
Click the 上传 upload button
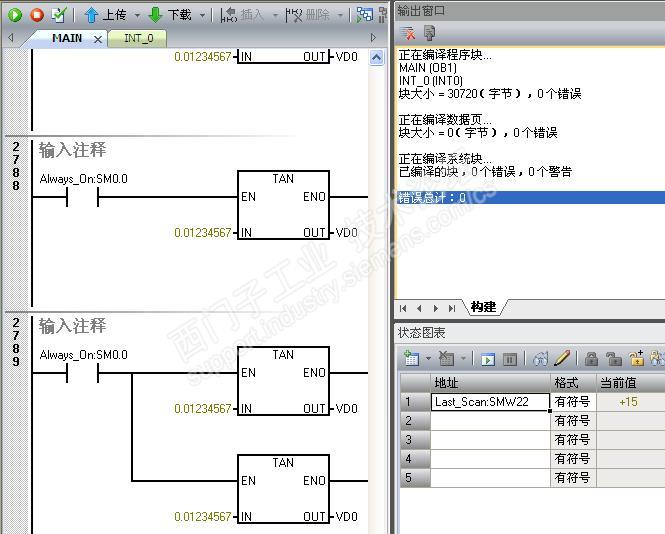(x=105, y=15)
